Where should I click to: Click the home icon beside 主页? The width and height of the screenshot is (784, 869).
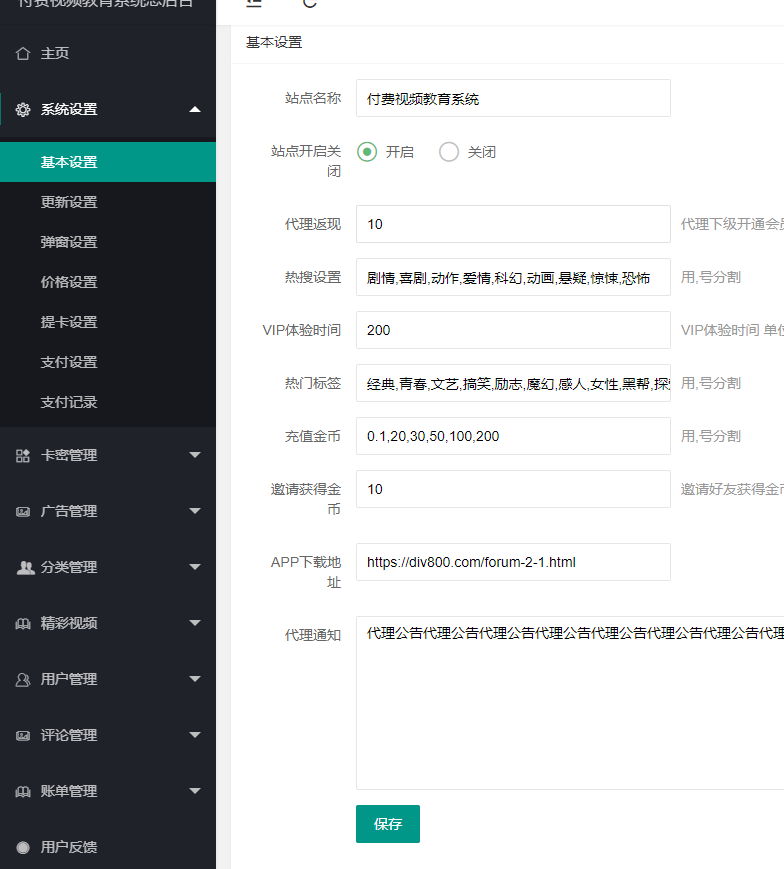coord(23,54)
